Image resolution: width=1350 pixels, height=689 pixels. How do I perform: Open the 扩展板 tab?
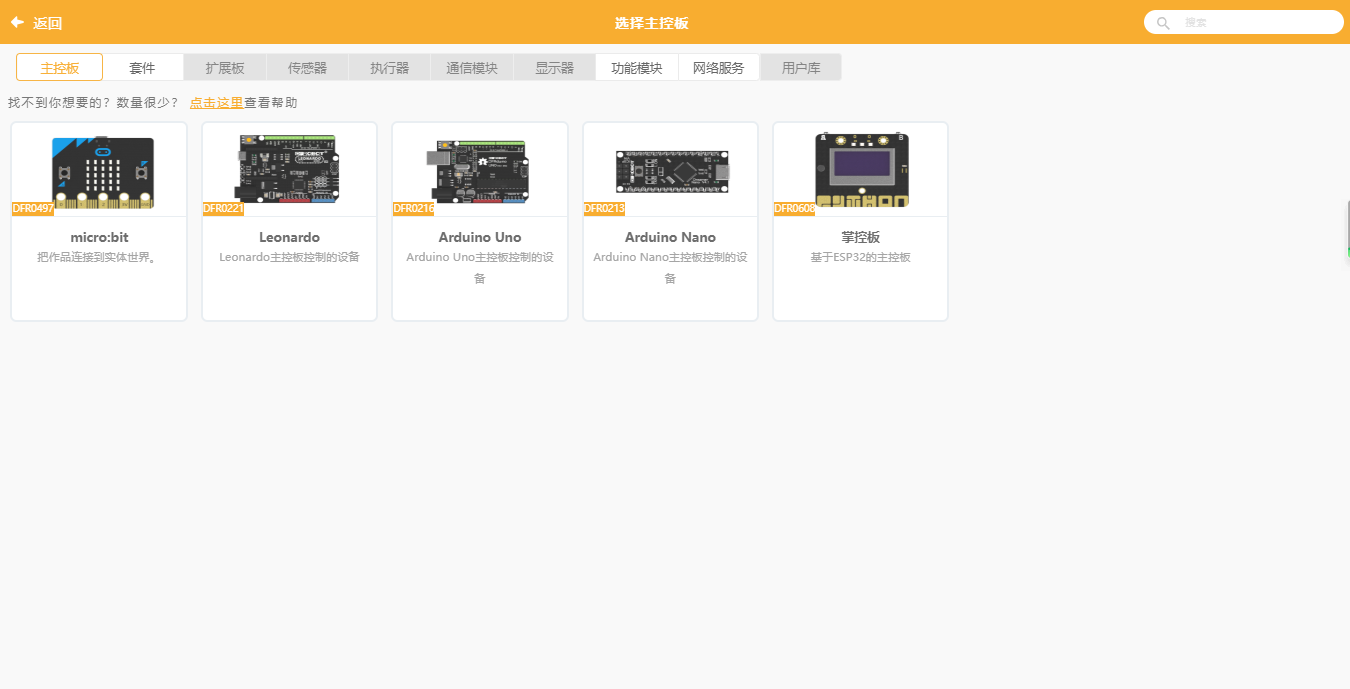(225, 67)
